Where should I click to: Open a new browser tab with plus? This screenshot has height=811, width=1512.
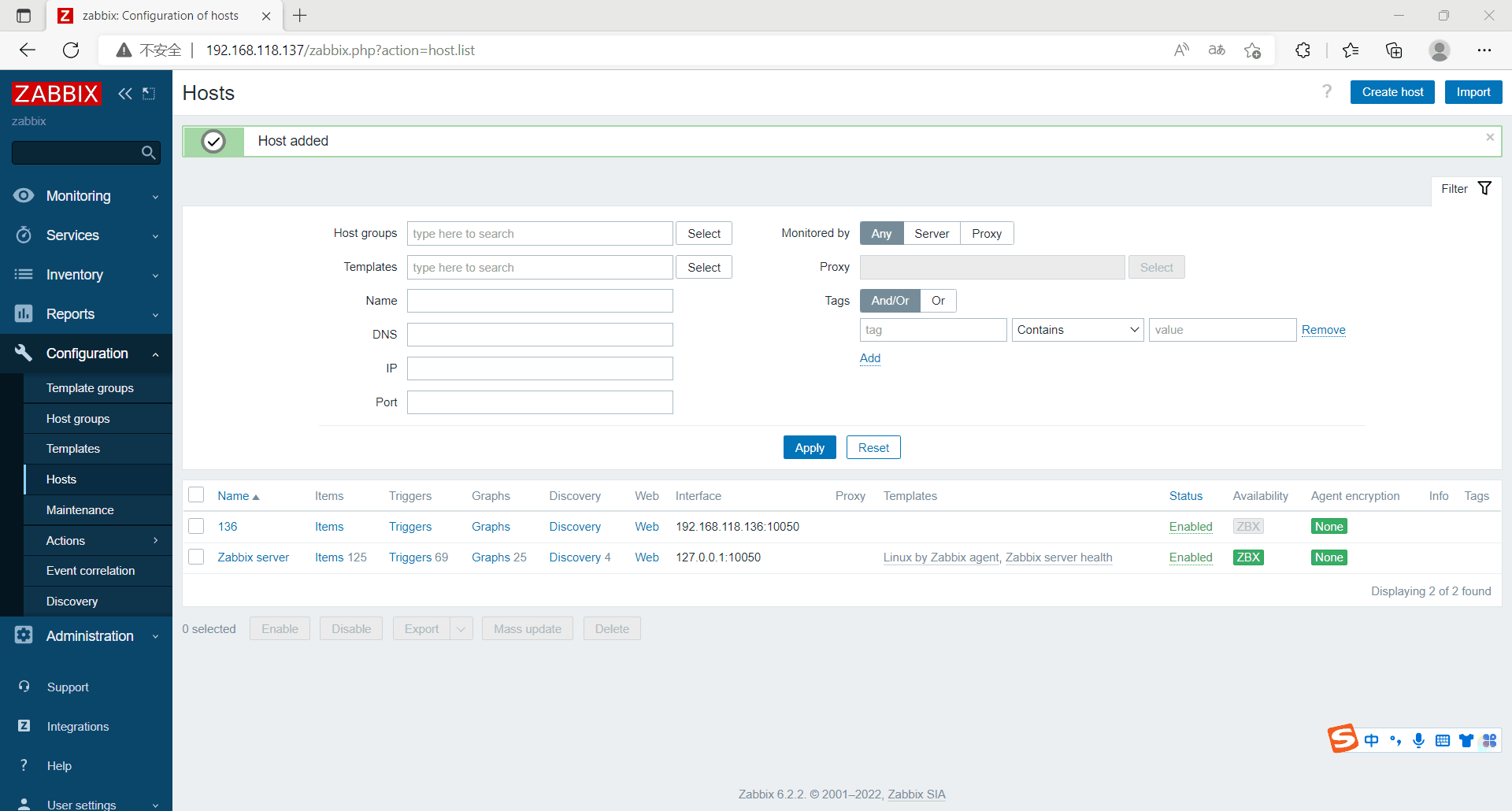(x=300, y=15)
